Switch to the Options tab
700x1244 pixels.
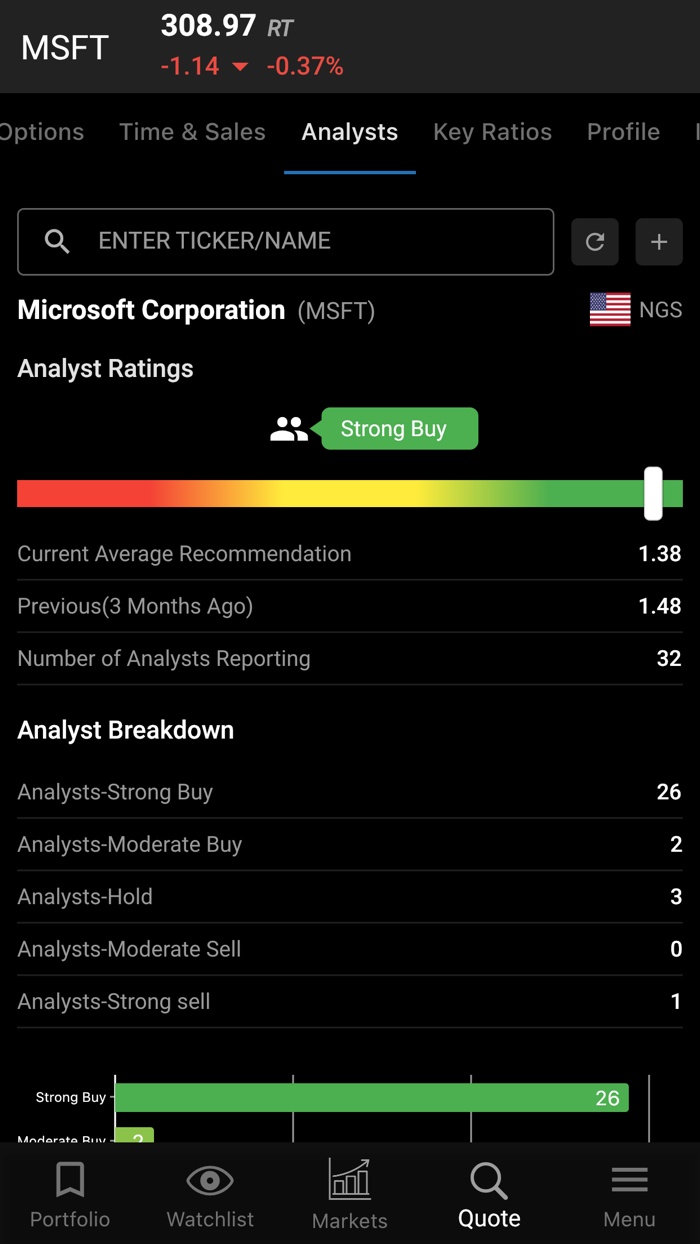42,132
